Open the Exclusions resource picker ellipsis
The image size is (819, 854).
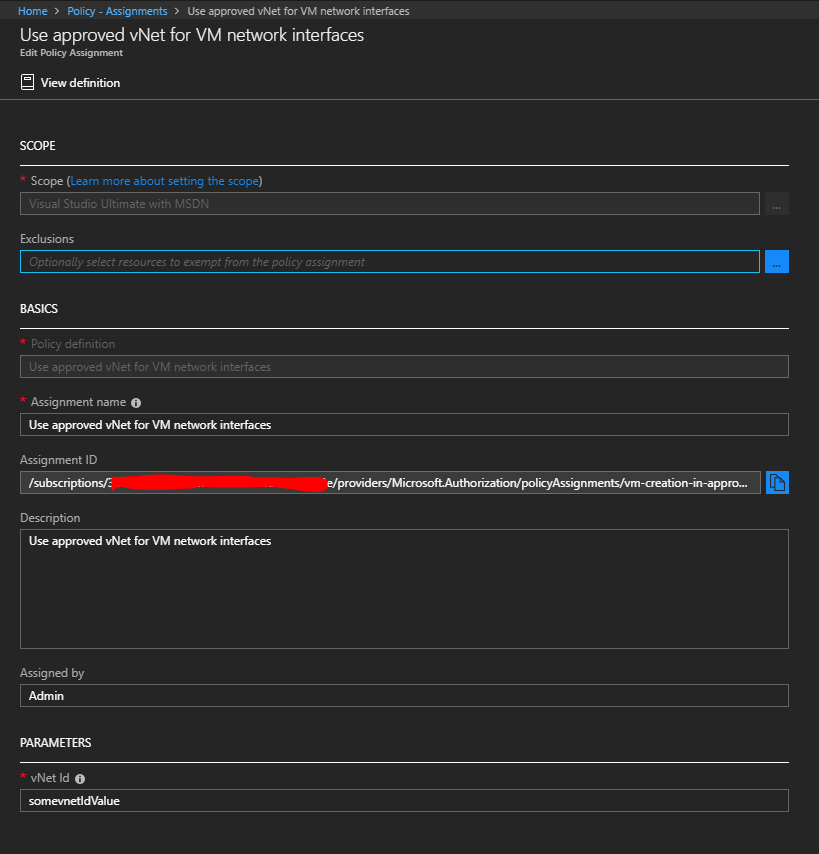tap(776, 261)
